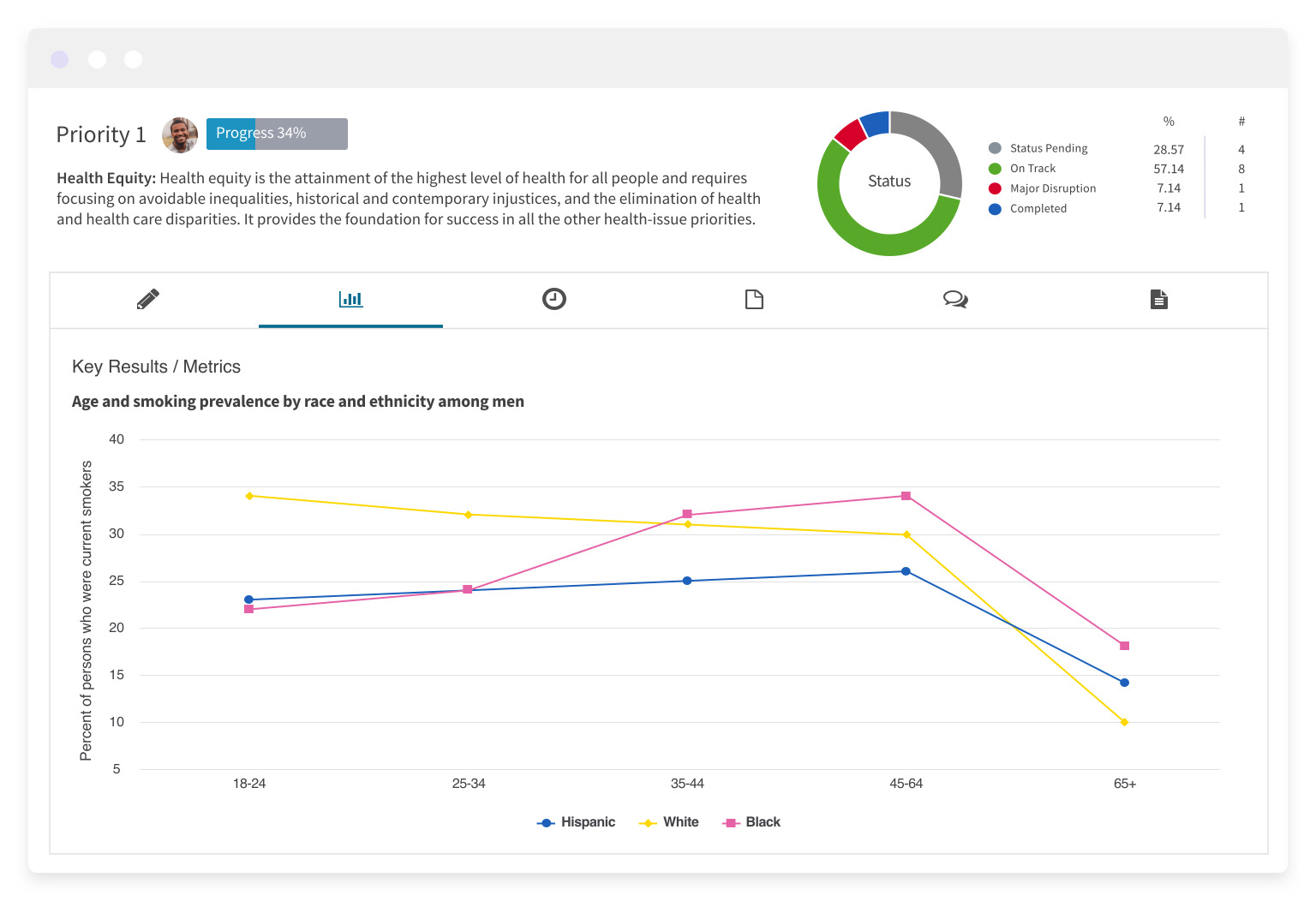This screenshot has width=1316, height=901.
Task: Switch to the currently active metrics tab
Action: pyautogui.click(x=350, y=300)
